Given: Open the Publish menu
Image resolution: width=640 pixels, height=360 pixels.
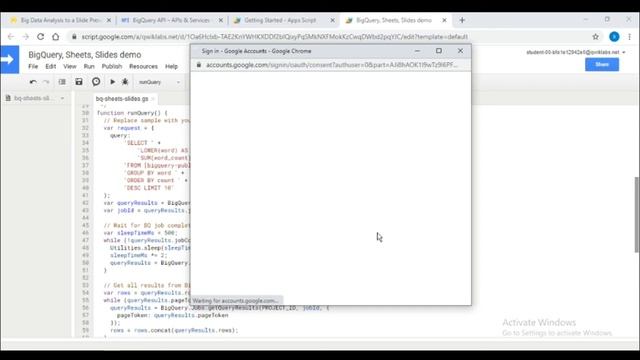Looking at the screenshot, I should (112, 67).
